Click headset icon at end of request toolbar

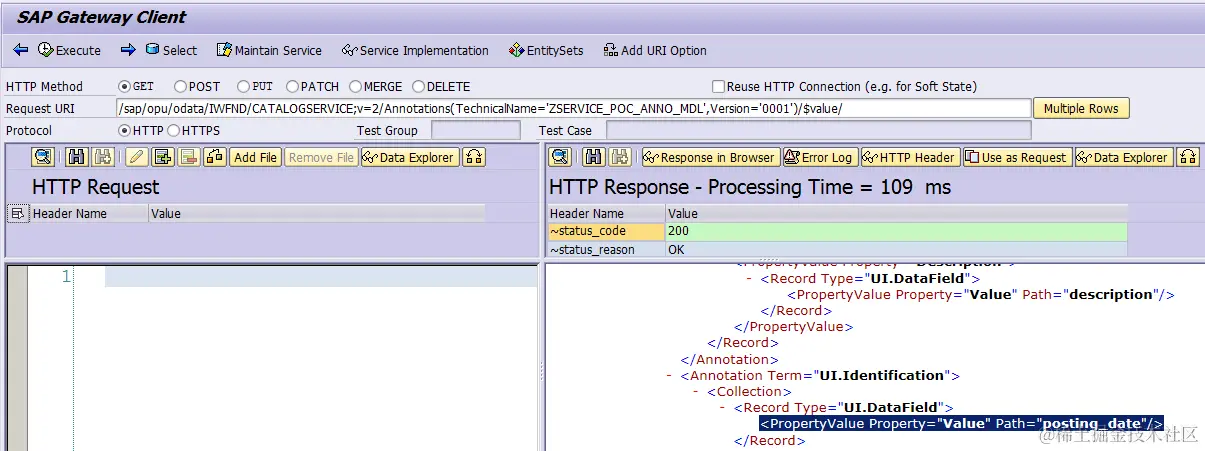[474, 157]
